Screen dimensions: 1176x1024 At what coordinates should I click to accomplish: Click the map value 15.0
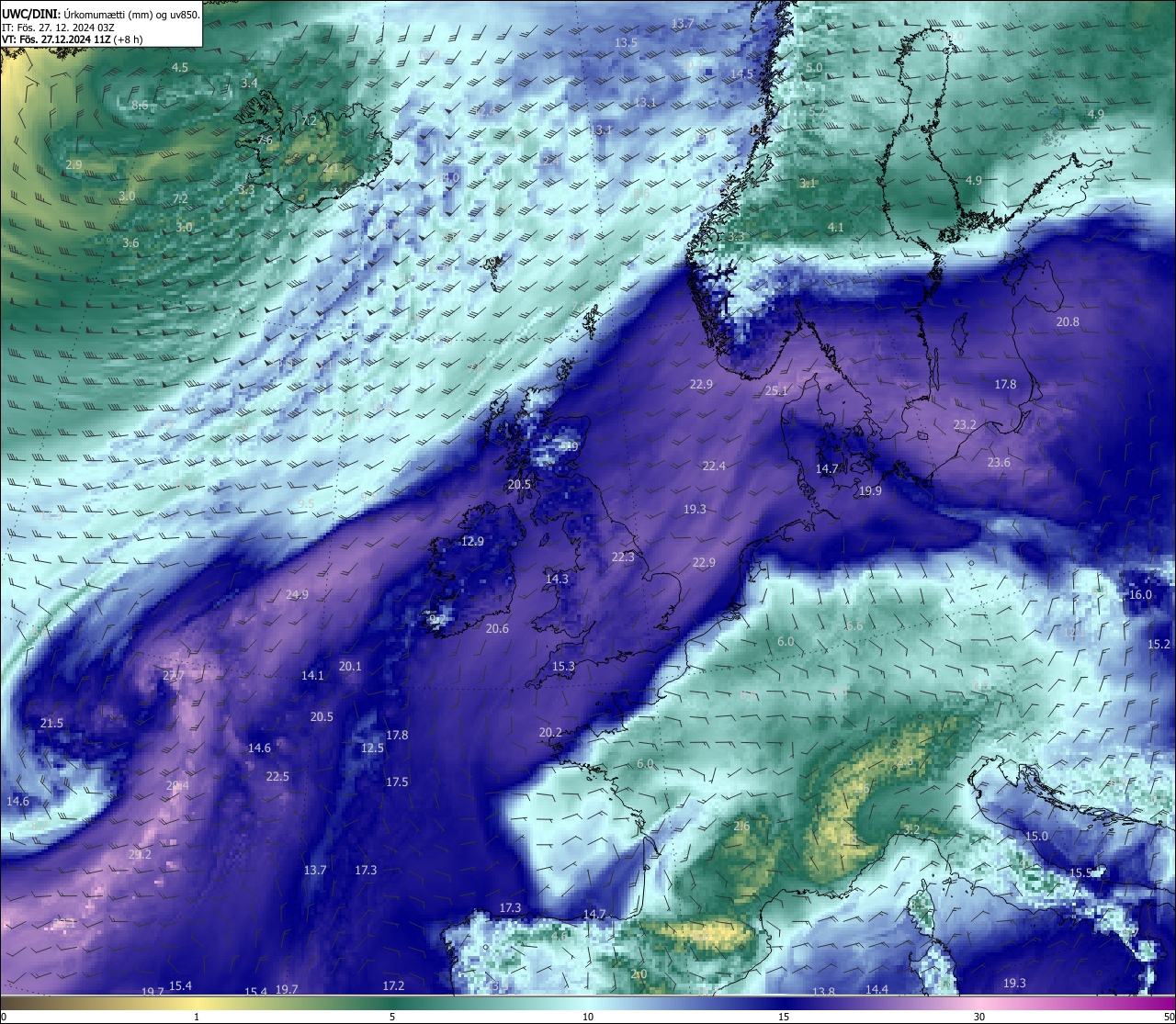(1036, 837)
